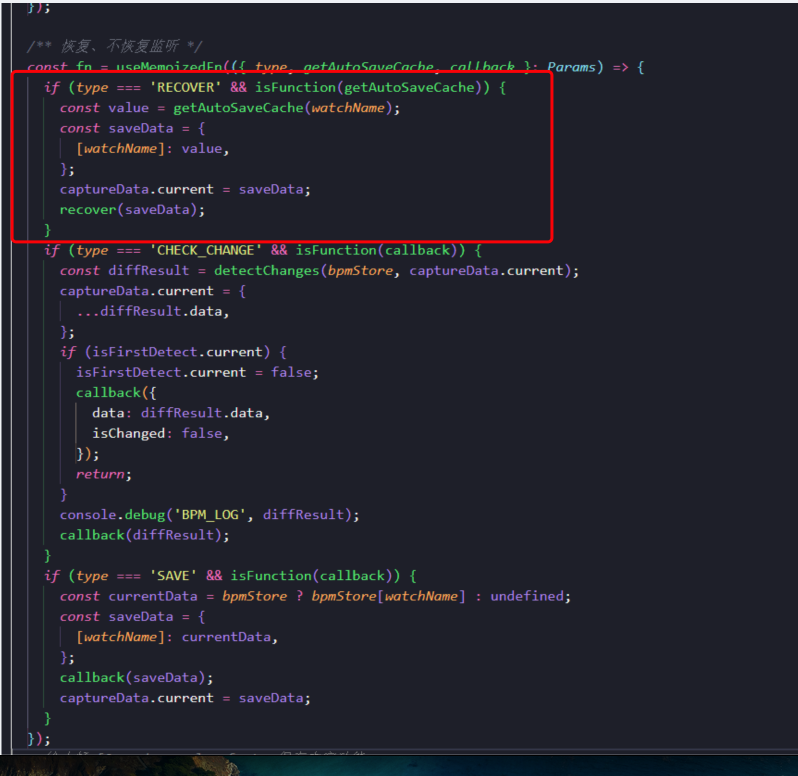Click recover(saveData); call

[x=132, y=210]
